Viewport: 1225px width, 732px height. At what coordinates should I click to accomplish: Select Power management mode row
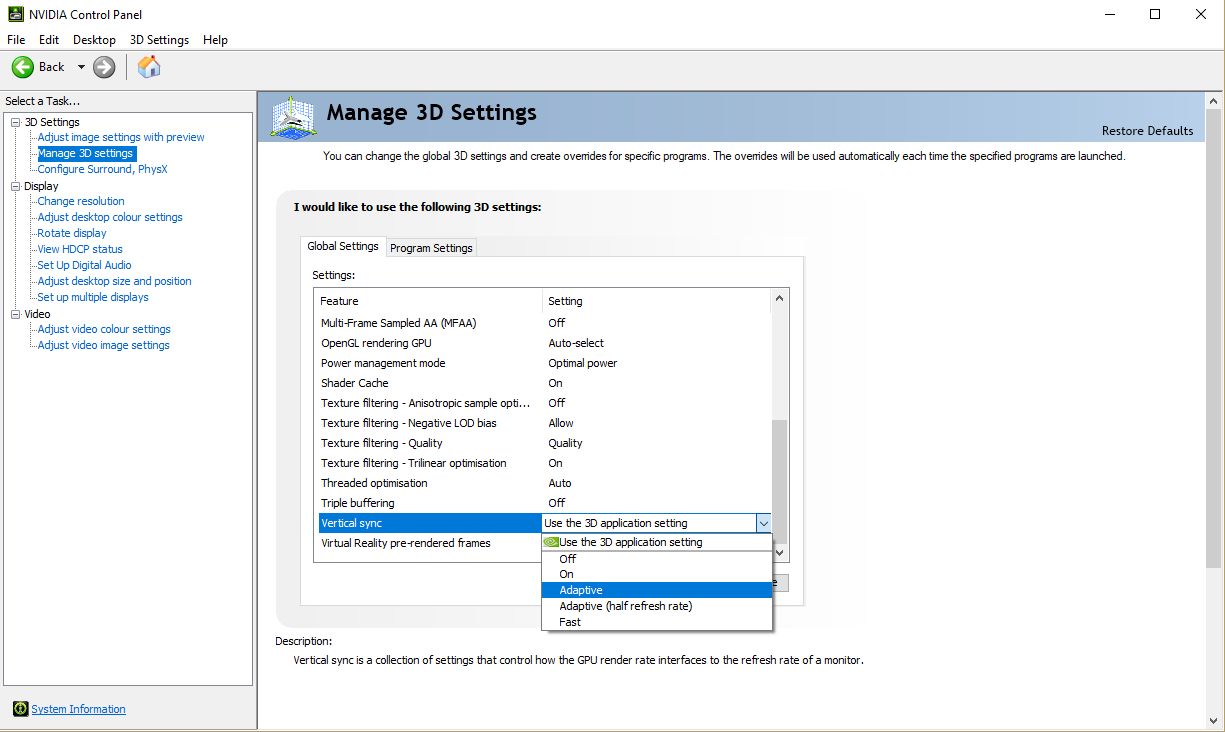click(x=545, y=363)
